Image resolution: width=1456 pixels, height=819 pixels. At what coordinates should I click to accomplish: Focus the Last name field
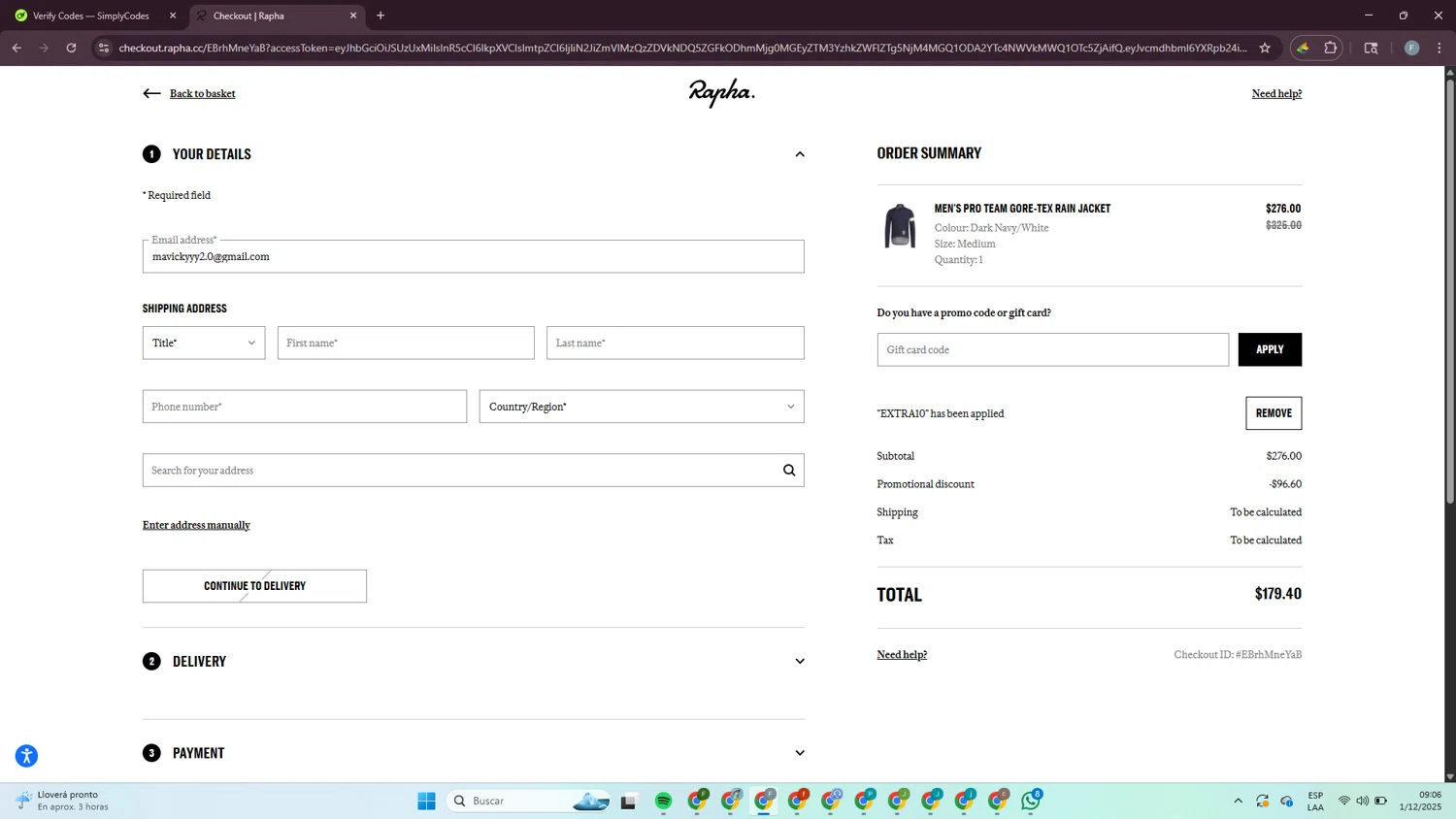675,343
